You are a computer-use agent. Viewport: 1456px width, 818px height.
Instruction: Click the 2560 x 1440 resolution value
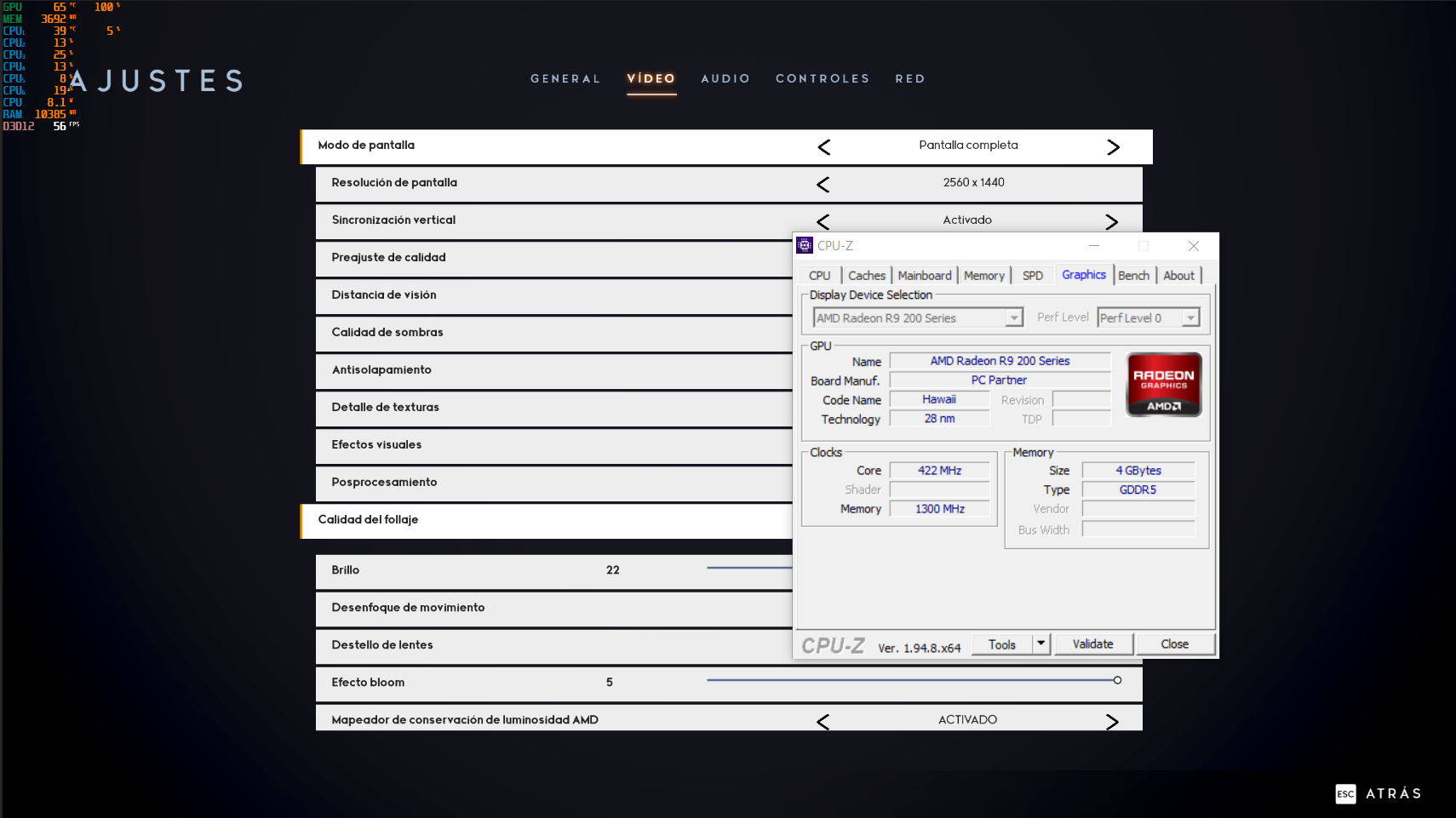click(973, 182)
